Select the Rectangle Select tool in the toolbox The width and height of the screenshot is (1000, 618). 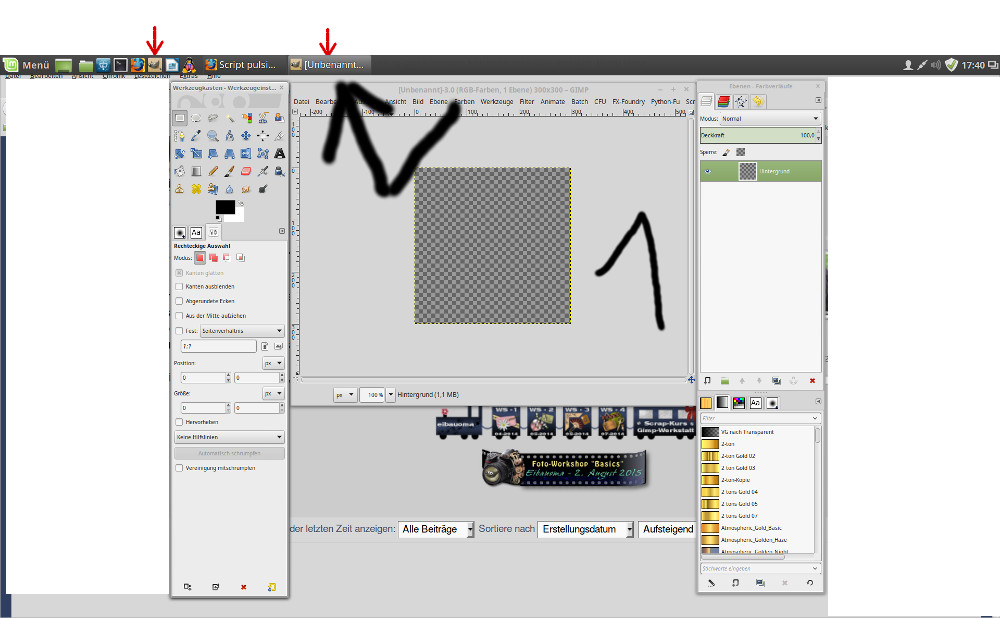180,118
